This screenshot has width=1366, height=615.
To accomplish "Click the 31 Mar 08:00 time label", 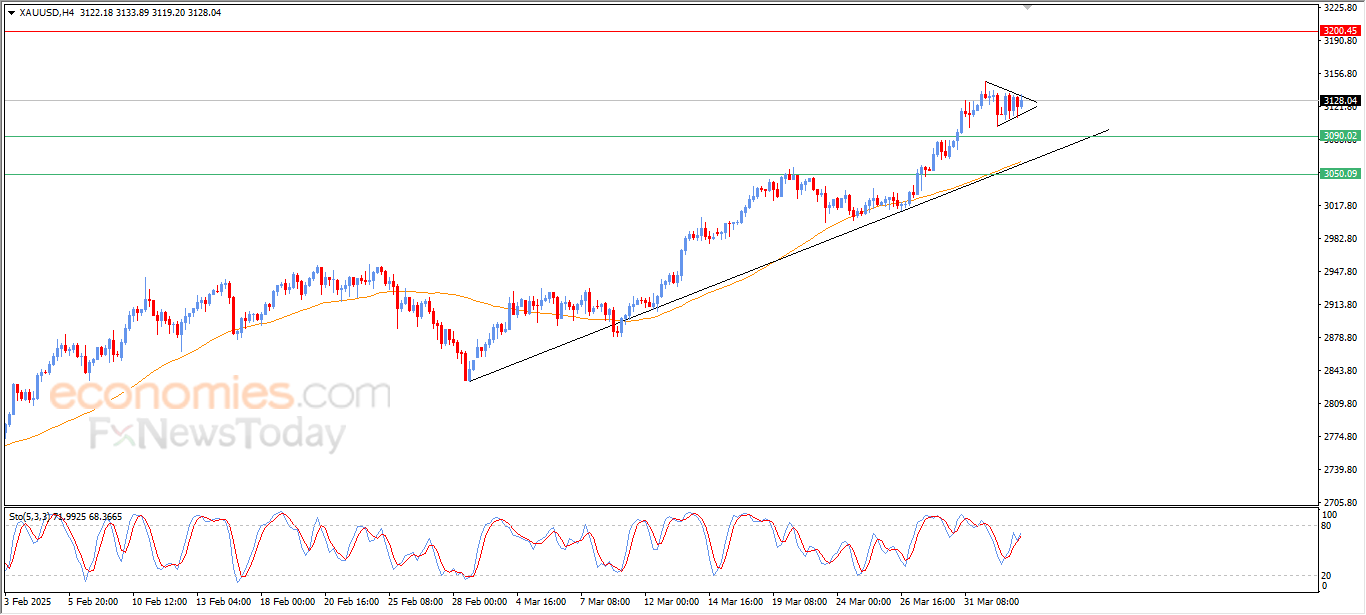I will pyautogui.click(x=993, y=602).
